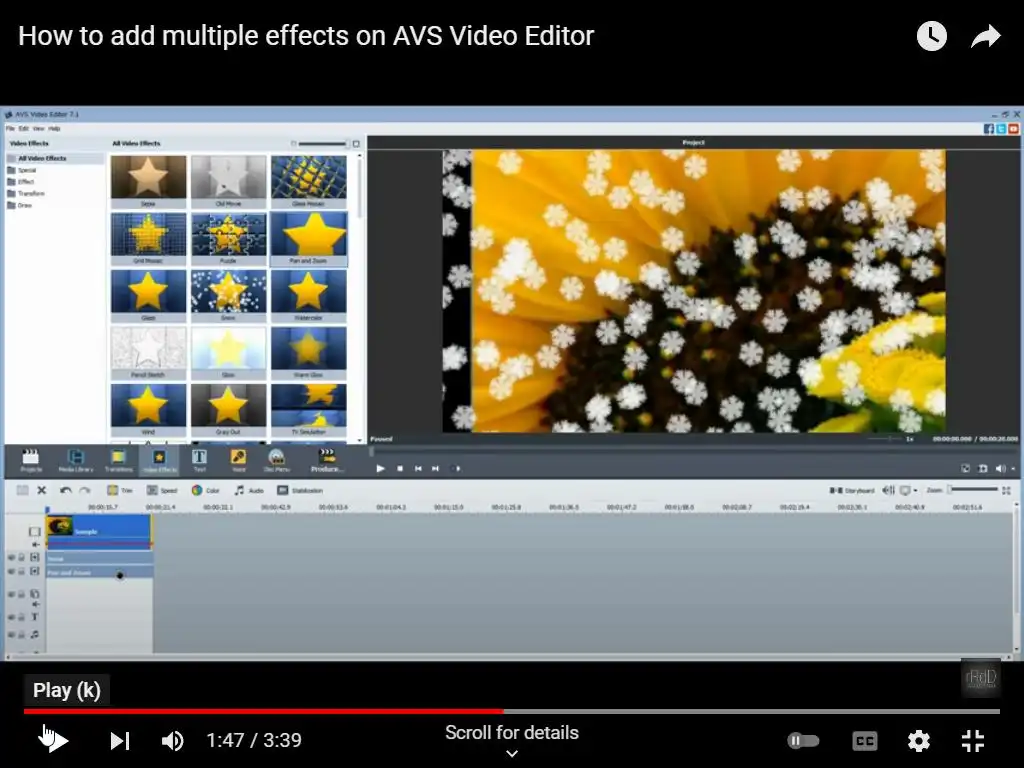The image size is (1024, 768).
Task: Toggle lock of Pan and Zoom track
Action: 22,571
